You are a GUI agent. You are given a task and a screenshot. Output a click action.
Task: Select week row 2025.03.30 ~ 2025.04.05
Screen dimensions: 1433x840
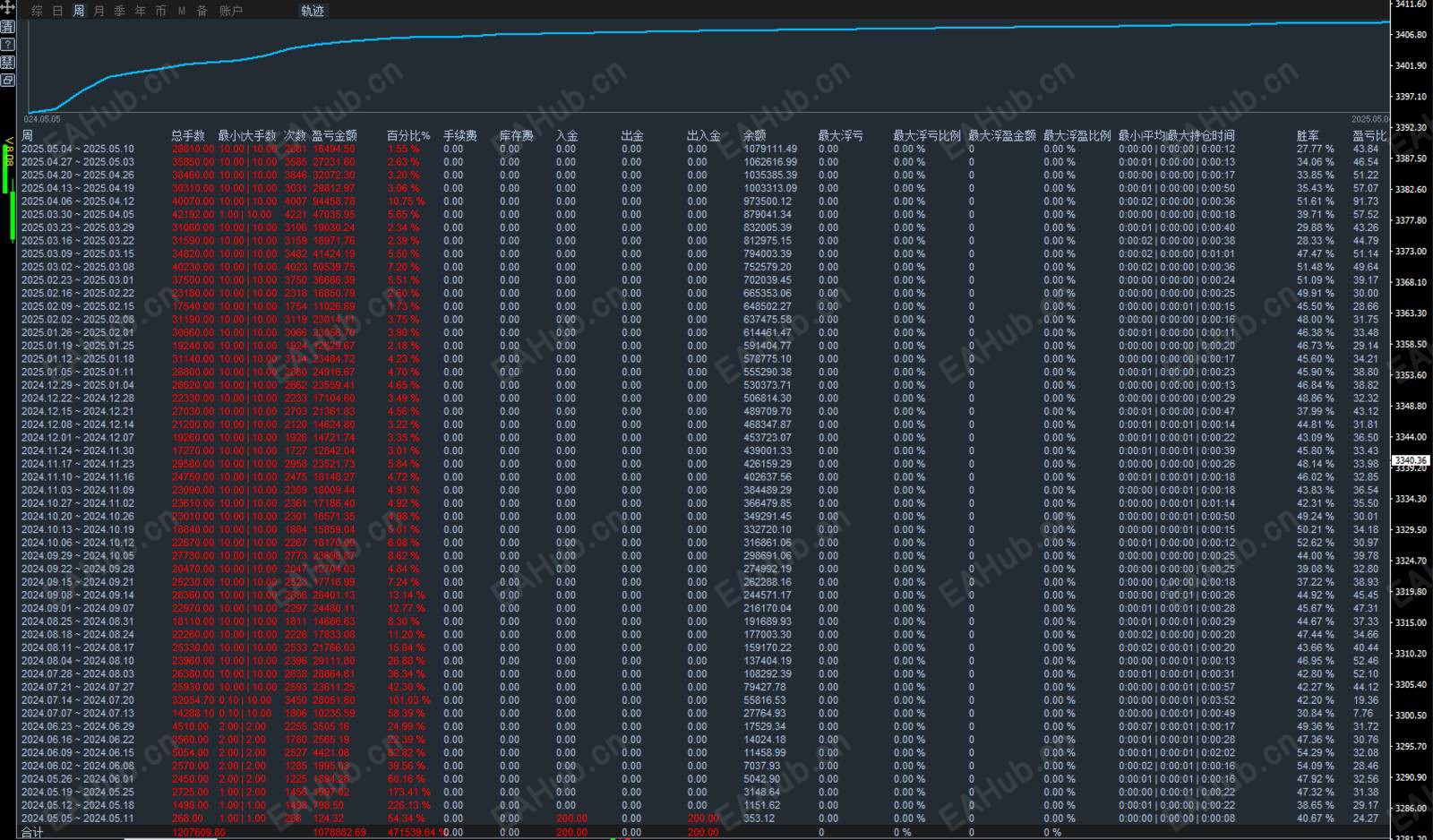coord(78,215)
